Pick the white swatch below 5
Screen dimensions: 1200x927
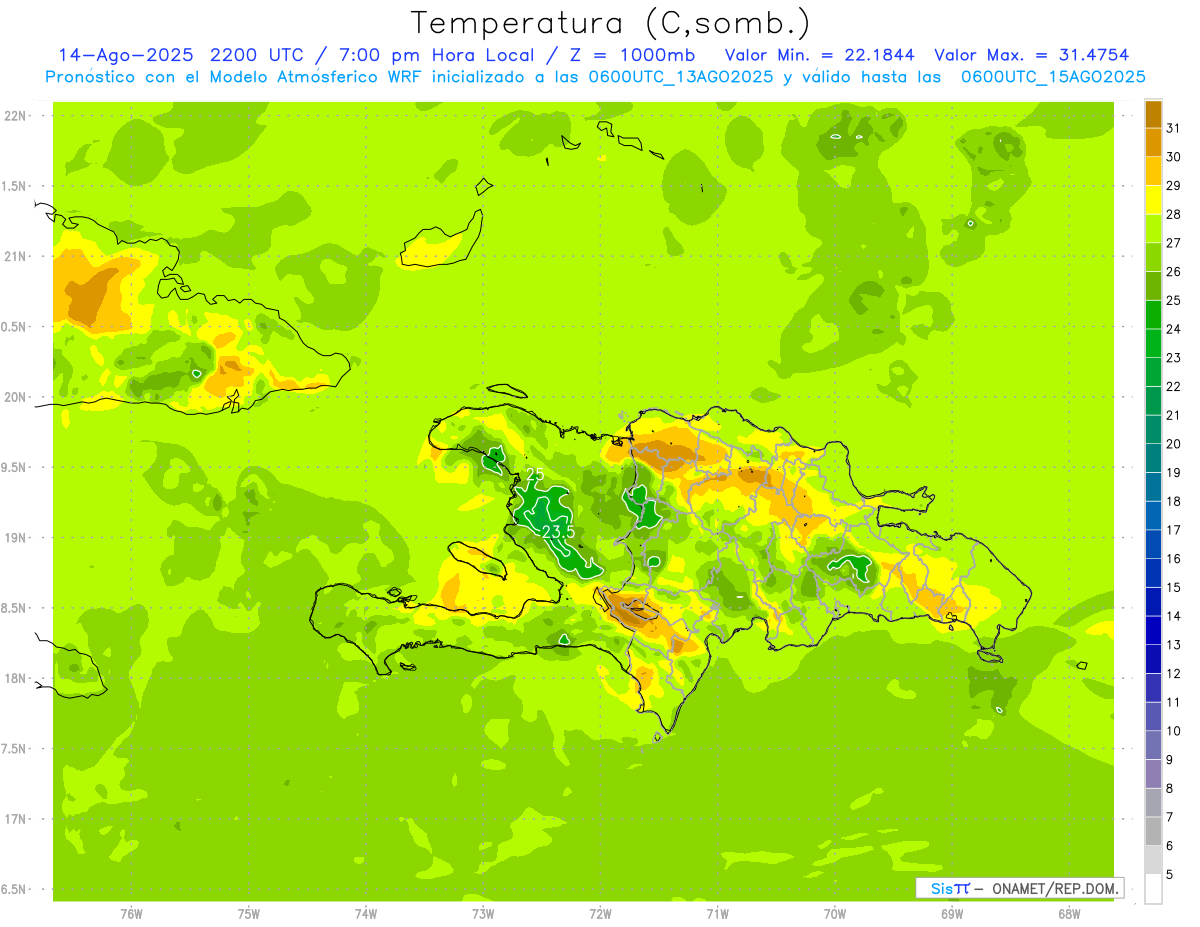(x=1154, y=889)
